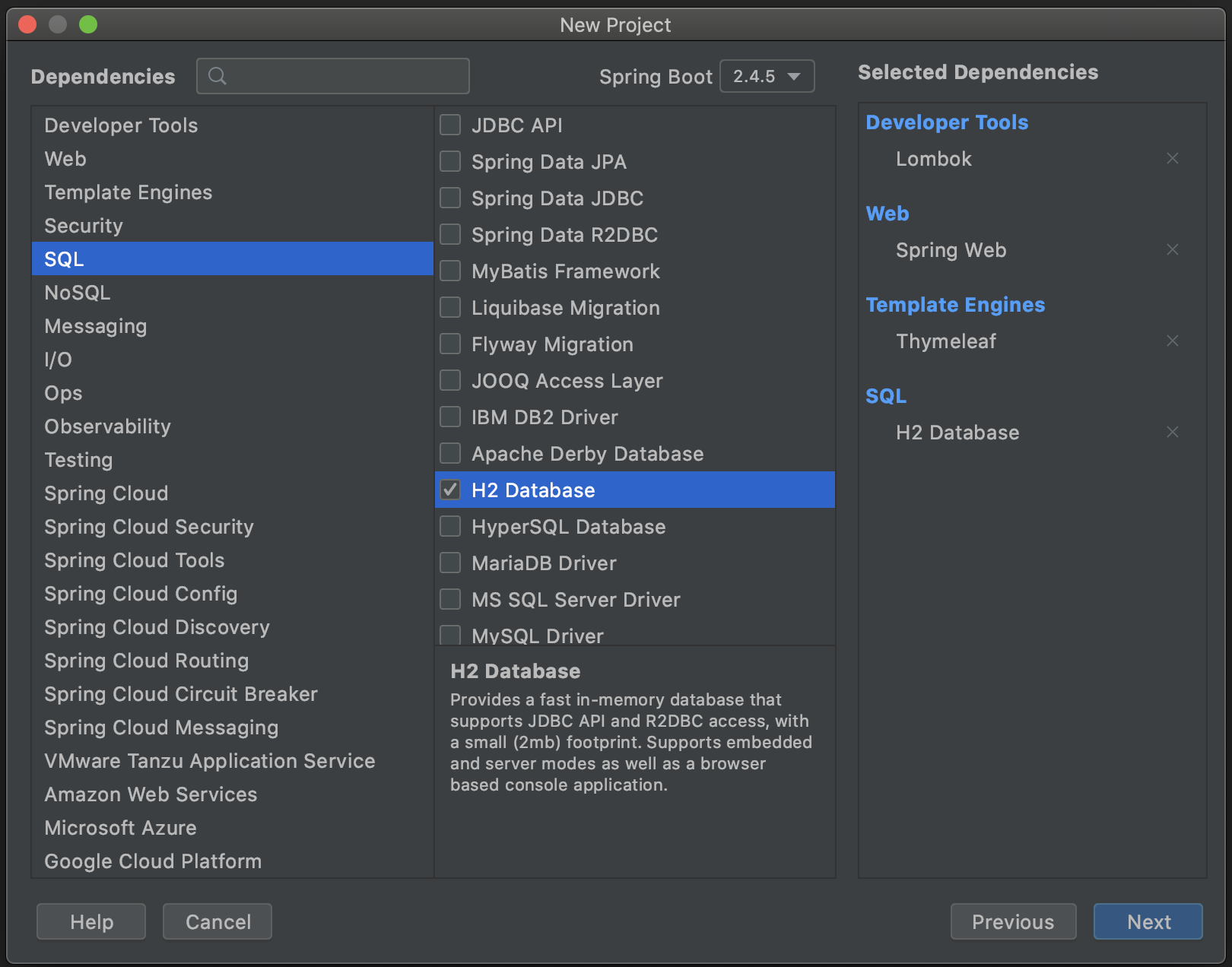Enable JOOQ Access Layer
This screenshot has height=967, width=1232.
450,380
